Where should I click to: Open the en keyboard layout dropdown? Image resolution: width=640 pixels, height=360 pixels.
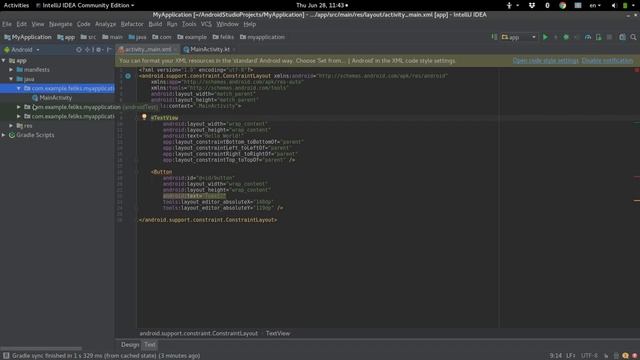point(595,5)
